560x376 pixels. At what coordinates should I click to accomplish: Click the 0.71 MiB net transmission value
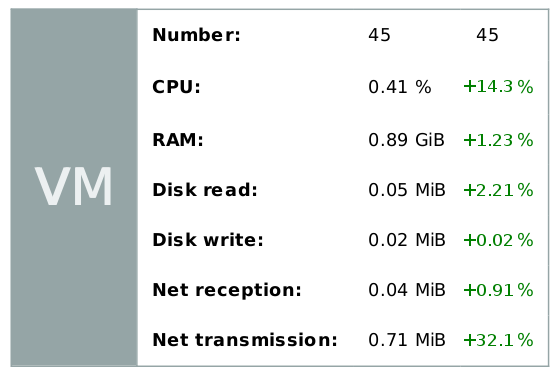coord(407,340)
